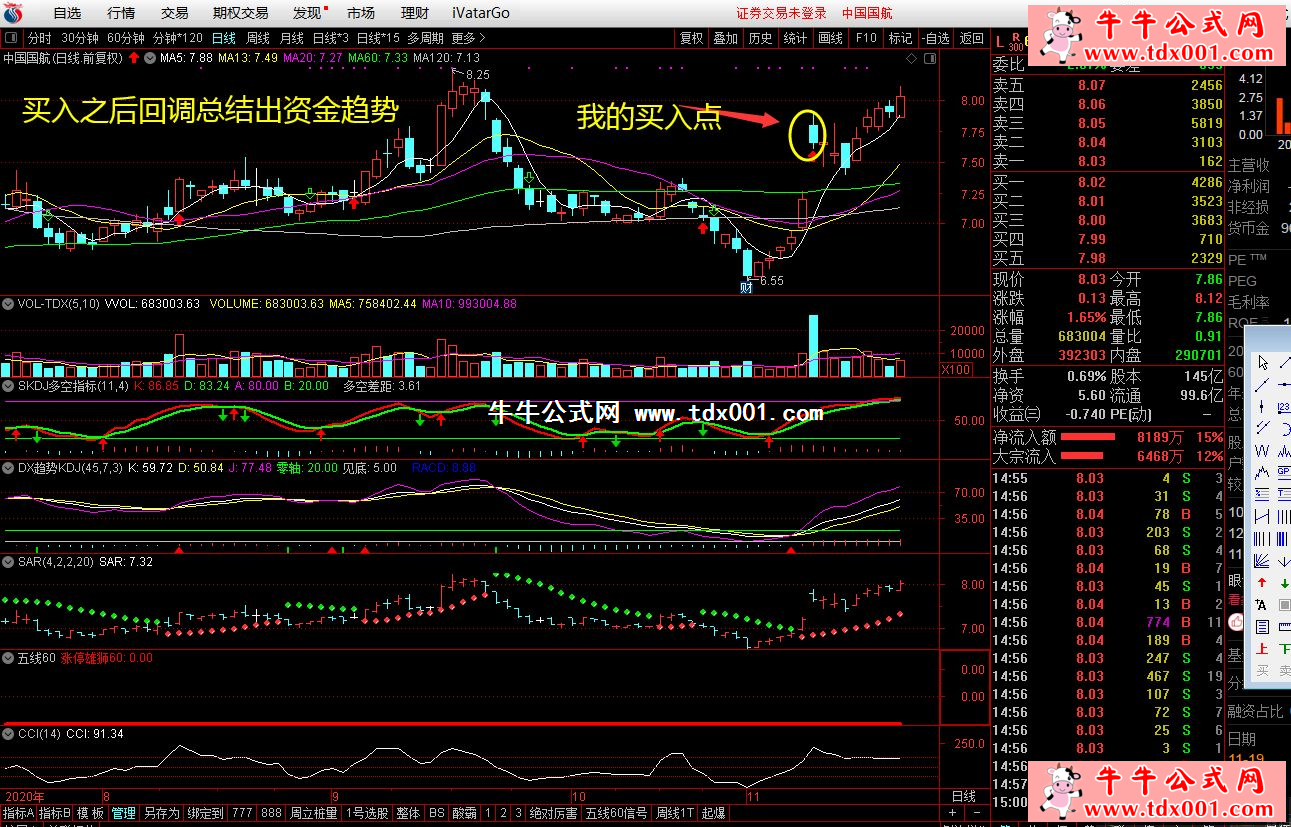Switch chart to 60分钟 period
Image resolution: width=1291 pixels, height=827 pixels.
[x=125, y=38]
